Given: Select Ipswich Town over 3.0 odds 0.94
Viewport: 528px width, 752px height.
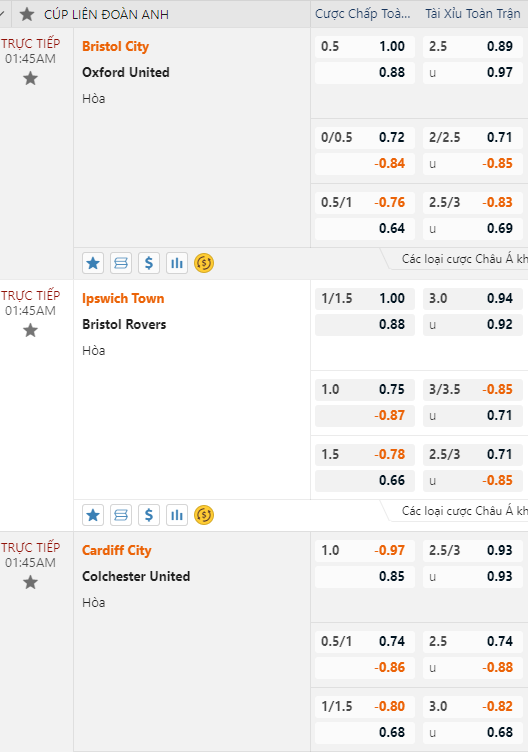Looking at the screenshot, I should click(x=473, y=298).
